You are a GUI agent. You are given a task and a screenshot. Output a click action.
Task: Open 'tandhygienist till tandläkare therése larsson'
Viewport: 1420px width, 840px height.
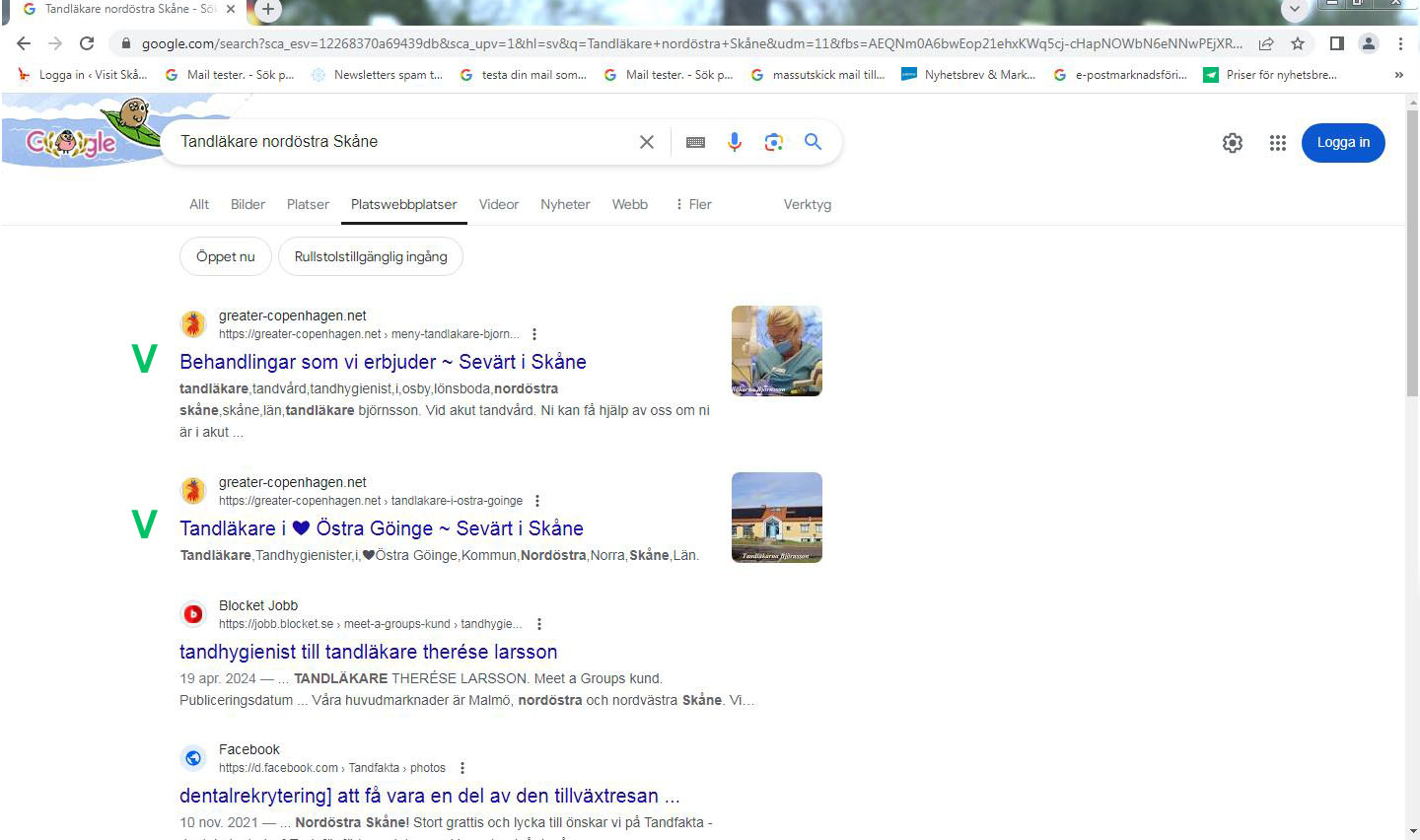pos(369,652)
